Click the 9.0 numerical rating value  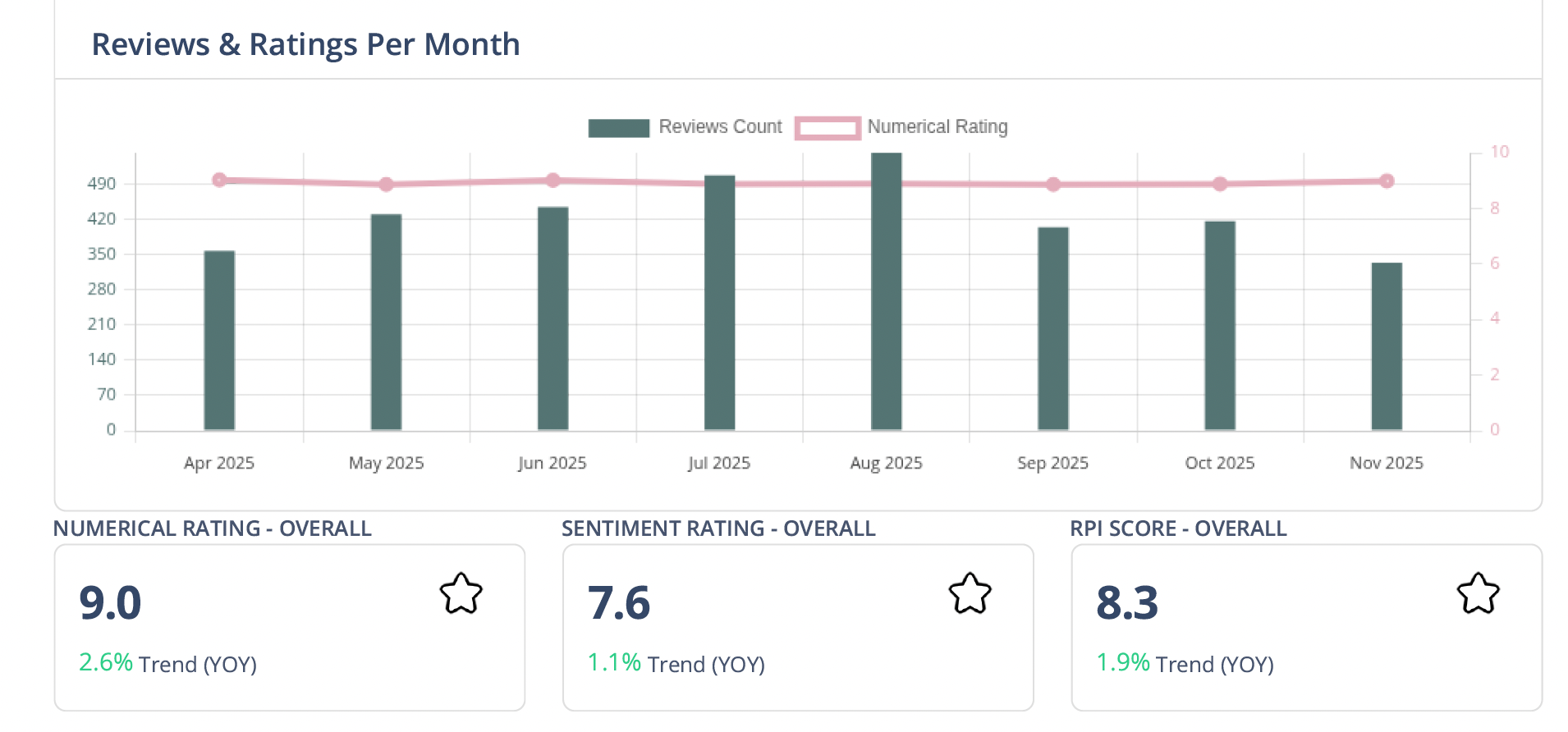[x=110, y=603]
